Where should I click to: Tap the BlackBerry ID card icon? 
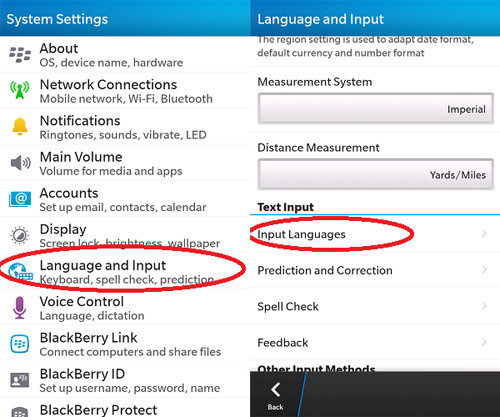click(20, 380)
